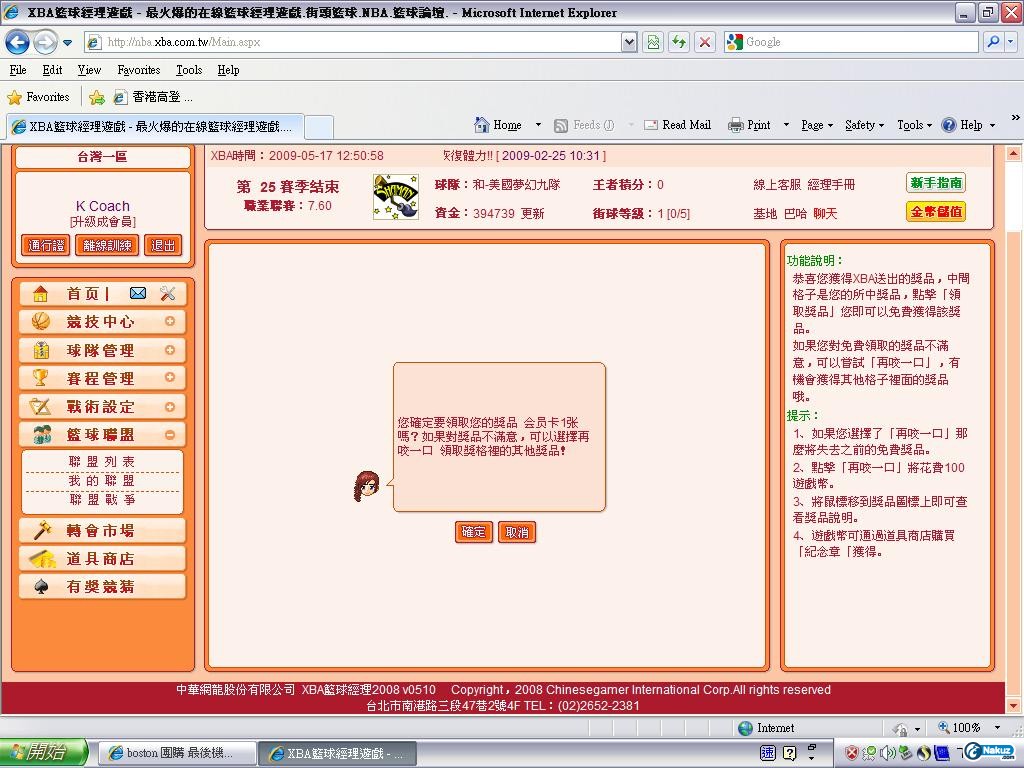This screenshot has height=768, width=1024.
Task: Open the View menu
Action: click(89, 70)
